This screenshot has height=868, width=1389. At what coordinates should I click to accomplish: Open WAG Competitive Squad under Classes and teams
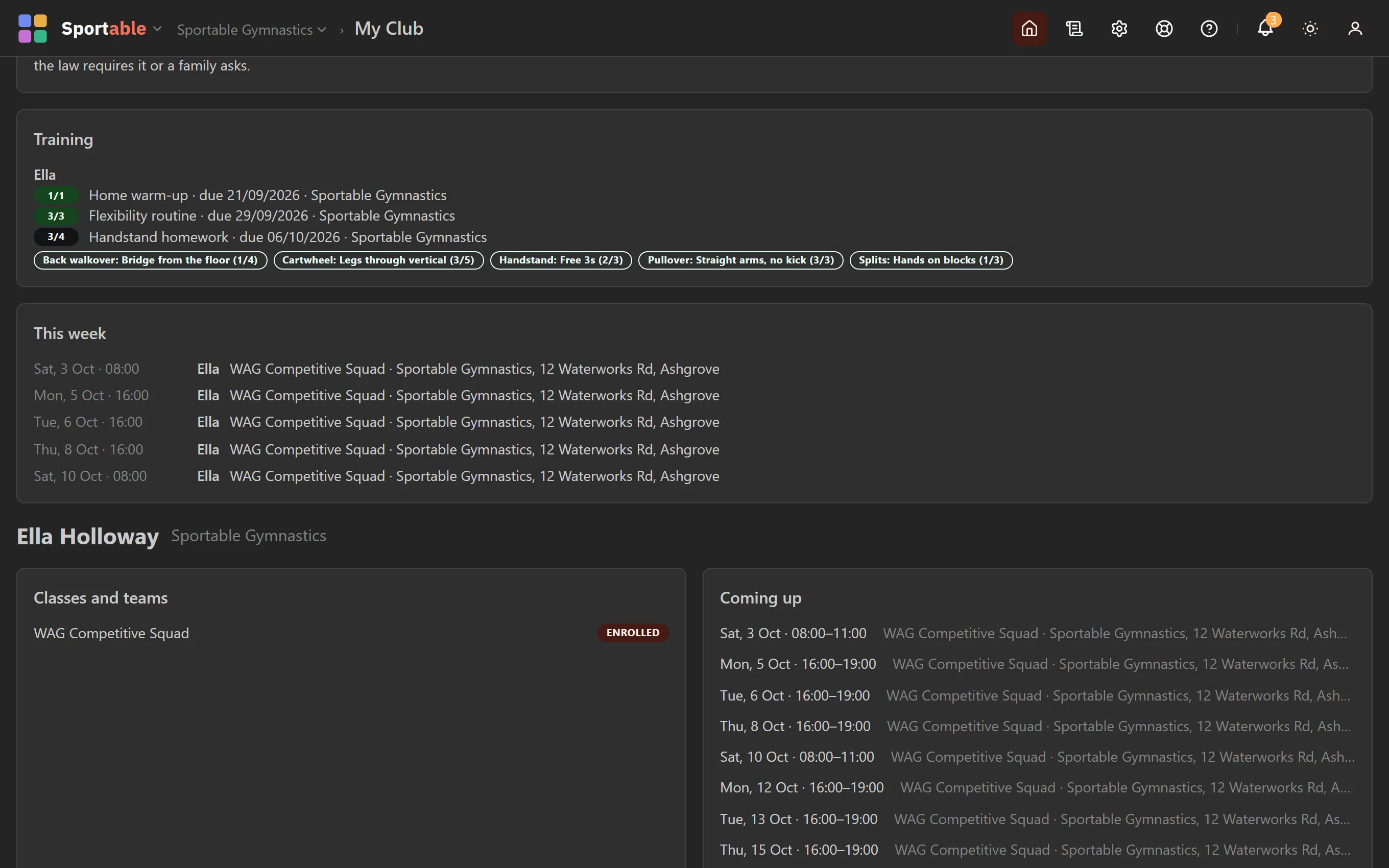click(x=111, y=633)
